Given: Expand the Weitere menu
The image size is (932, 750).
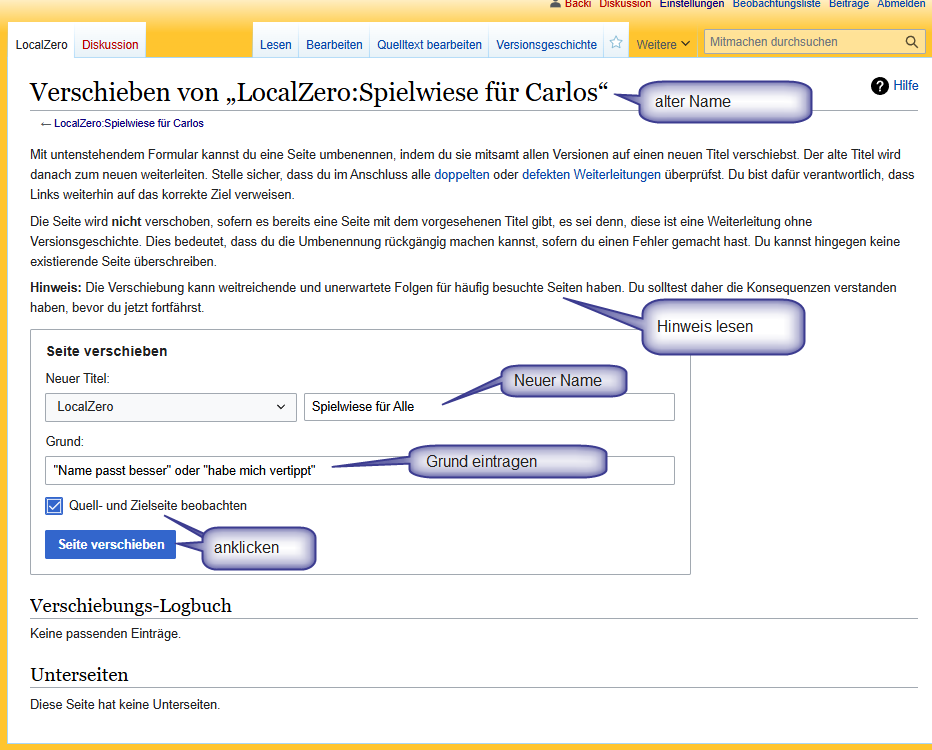Looking at the screenshot, I should click(663, 45).
